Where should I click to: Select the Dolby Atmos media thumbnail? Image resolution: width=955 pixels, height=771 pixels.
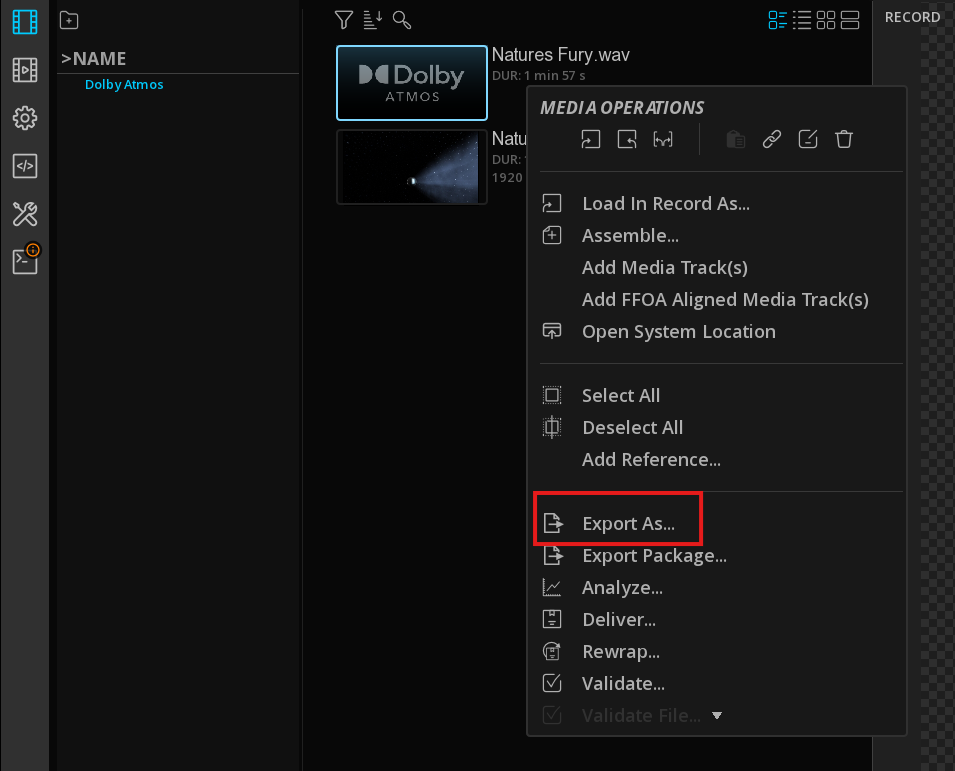(412, 83)
